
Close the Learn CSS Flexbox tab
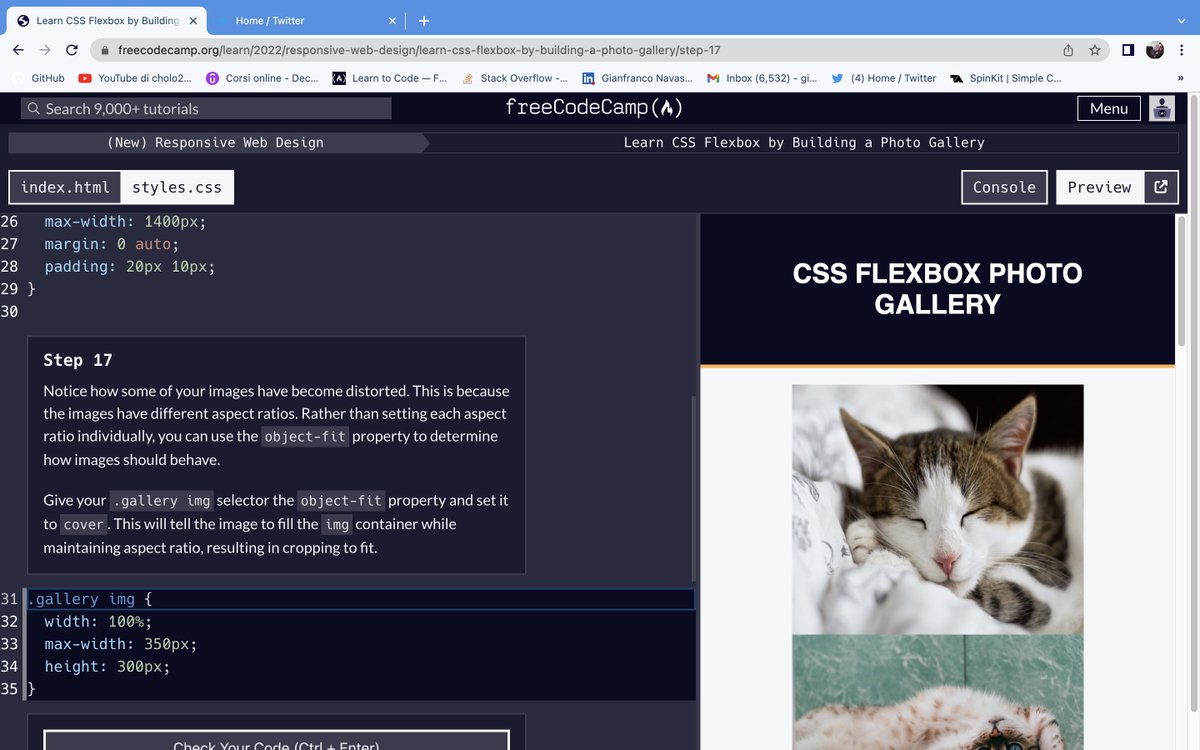point(193,20)
